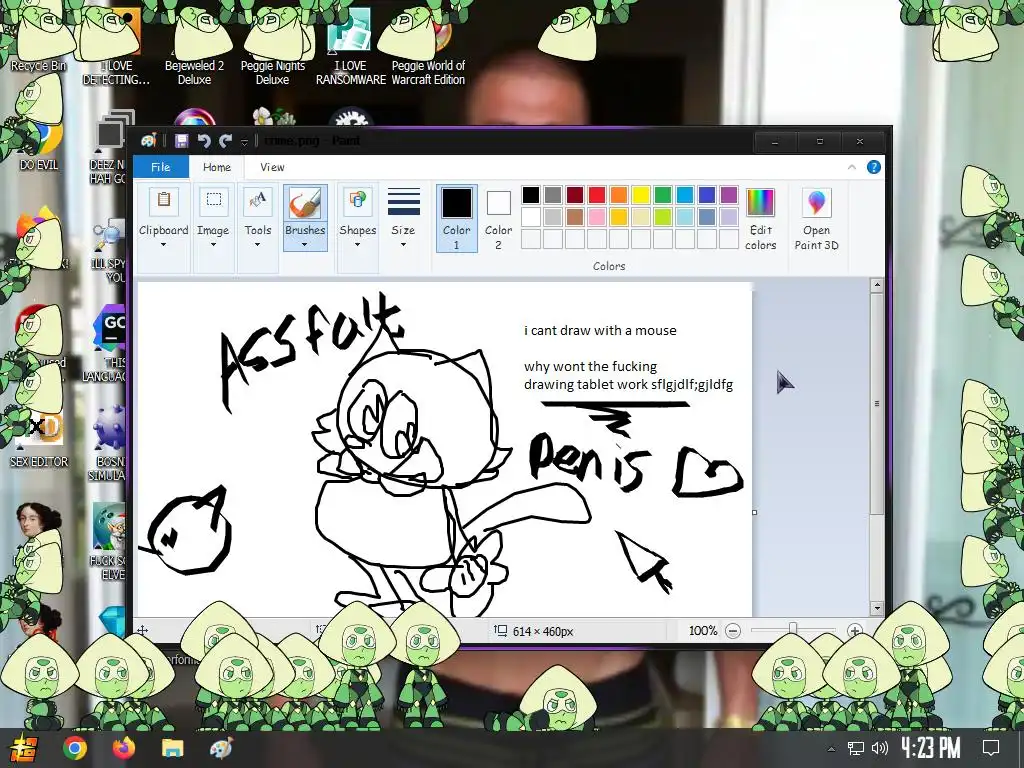Click the Paint app icon in title bar
The image size is (1024, 768).
click(149, 140)
